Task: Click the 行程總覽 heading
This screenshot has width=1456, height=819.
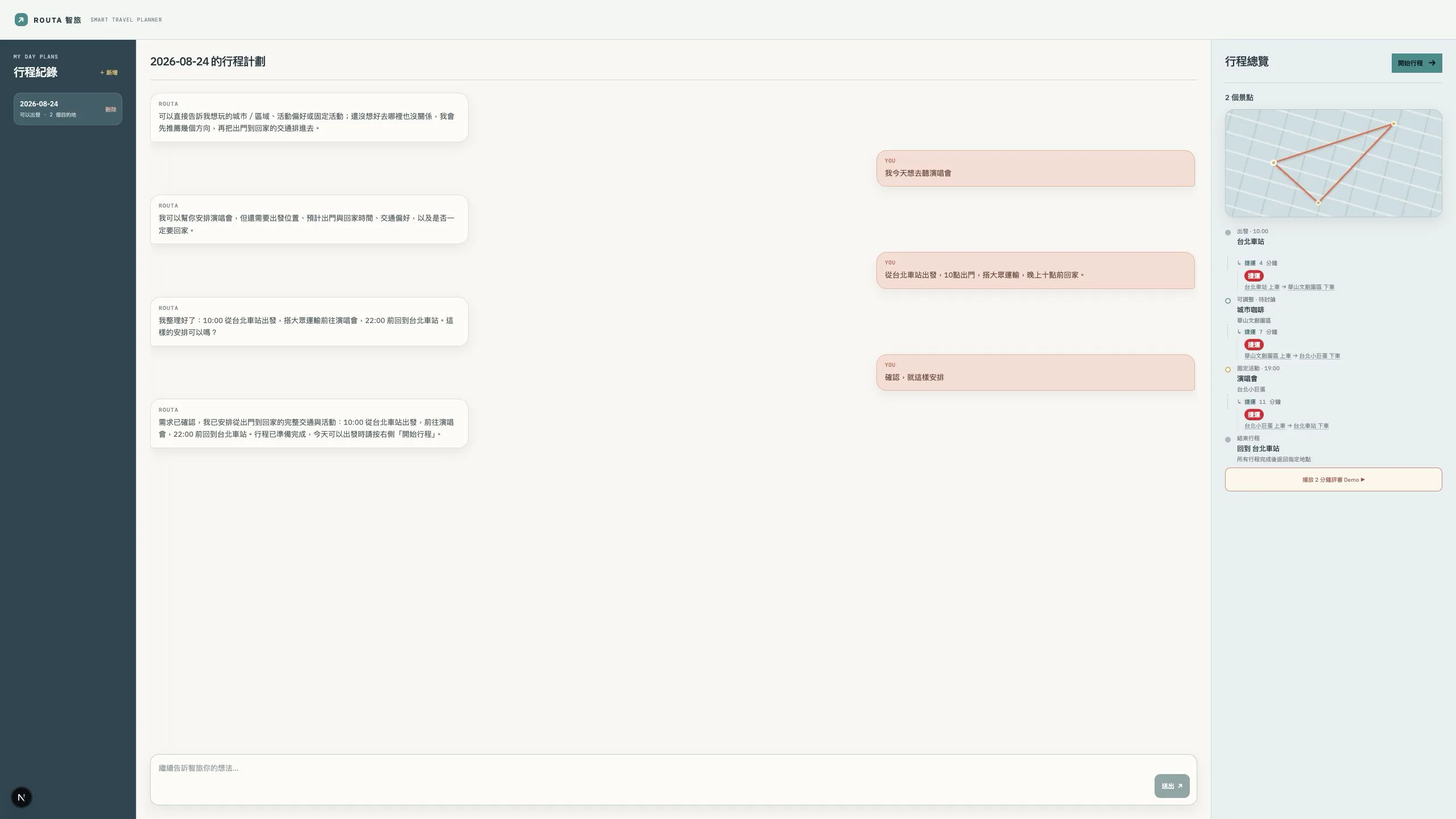Action: pyautogui.click(x=1247, y=61)
